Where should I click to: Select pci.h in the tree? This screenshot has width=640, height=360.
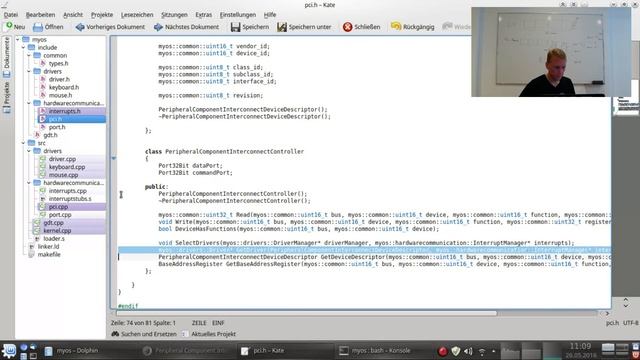coord(56,119)
